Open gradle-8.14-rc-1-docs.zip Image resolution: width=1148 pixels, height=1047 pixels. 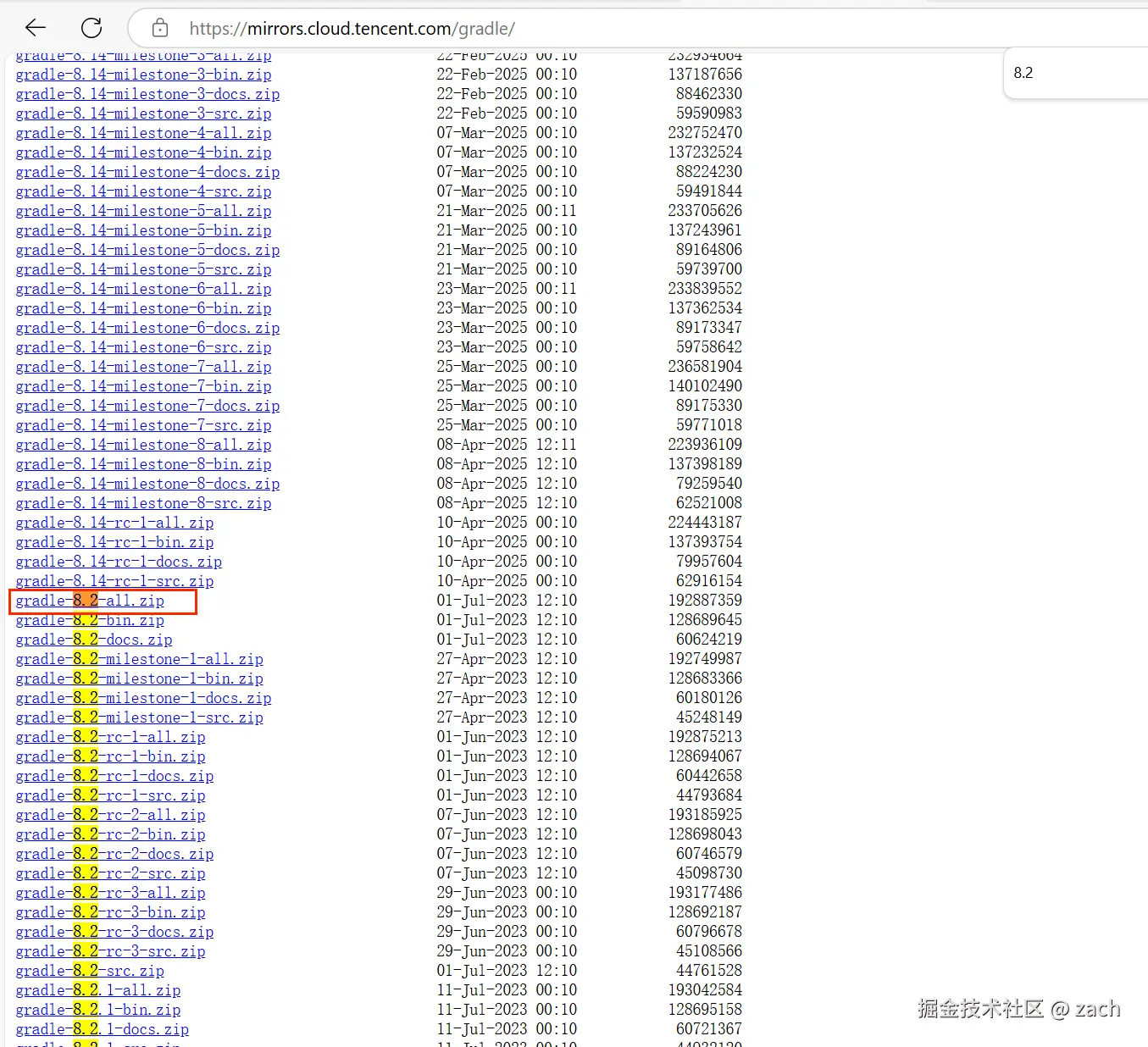click(x=119, y=562)
